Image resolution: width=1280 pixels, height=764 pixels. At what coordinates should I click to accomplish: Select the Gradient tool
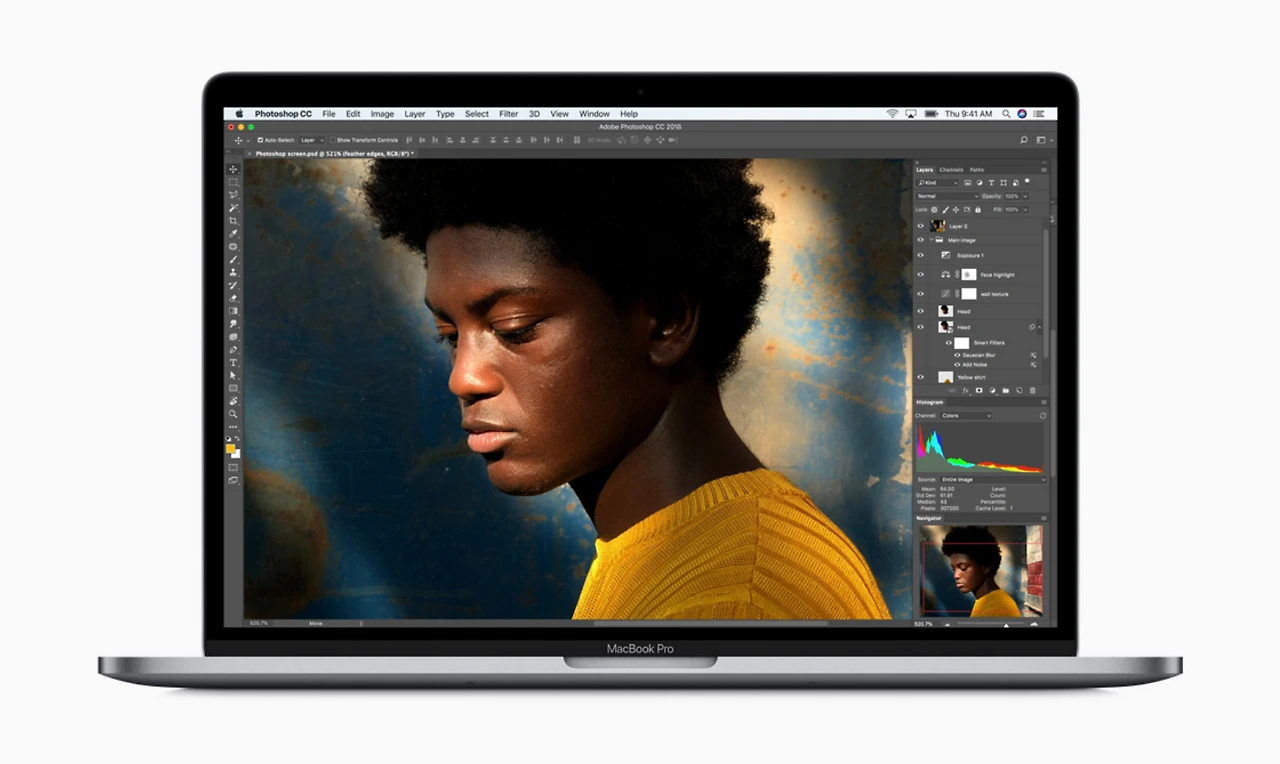[233, 311]
